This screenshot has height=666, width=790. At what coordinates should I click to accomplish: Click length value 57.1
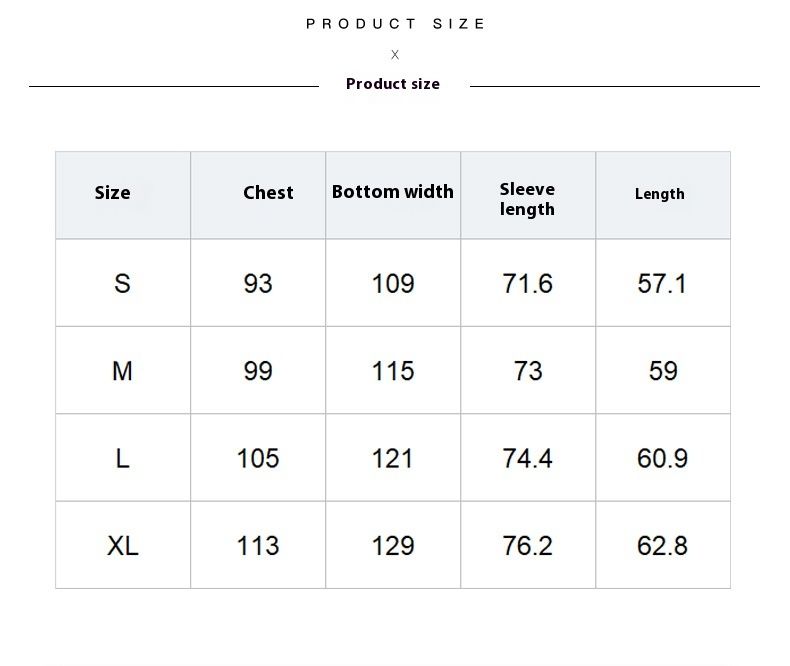(x=662, y=284)
